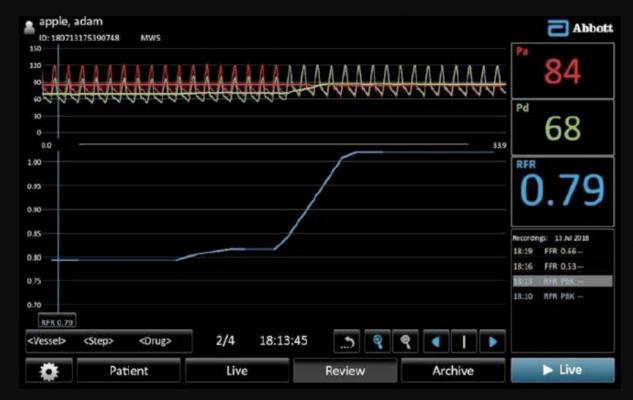Open the Drug selector

coord(154,341)
